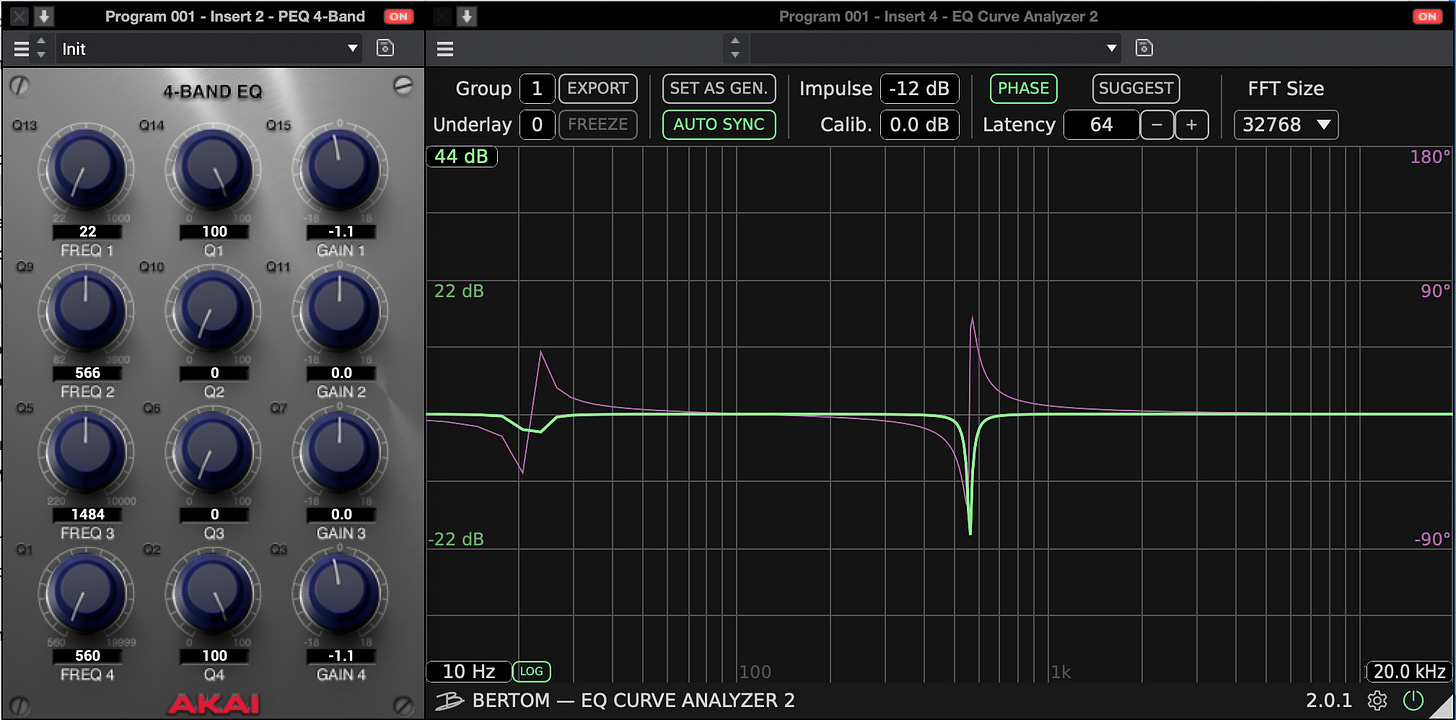Screen dimensions: 1456x720
Task: Click Q1 knob
Action: point(213,171)
